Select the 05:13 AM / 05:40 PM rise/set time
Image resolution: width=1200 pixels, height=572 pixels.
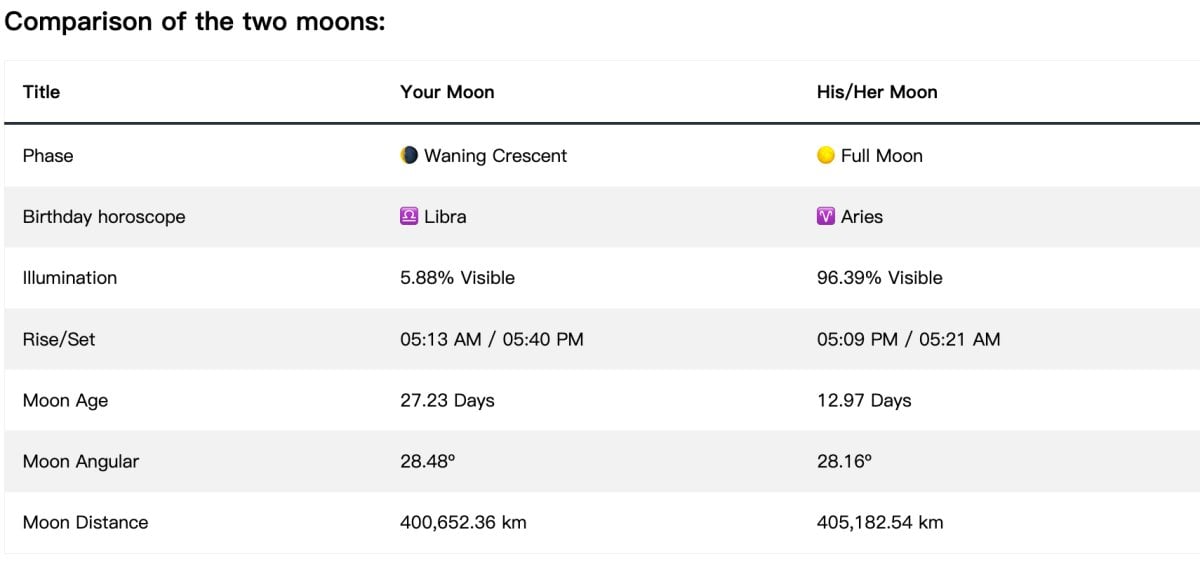point(491,339)
